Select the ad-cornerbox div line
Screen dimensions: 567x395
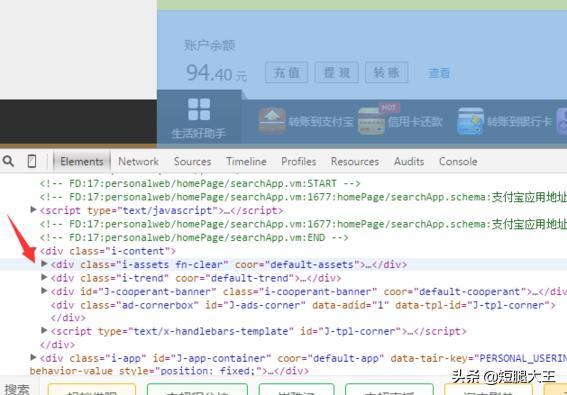point(303,305)
